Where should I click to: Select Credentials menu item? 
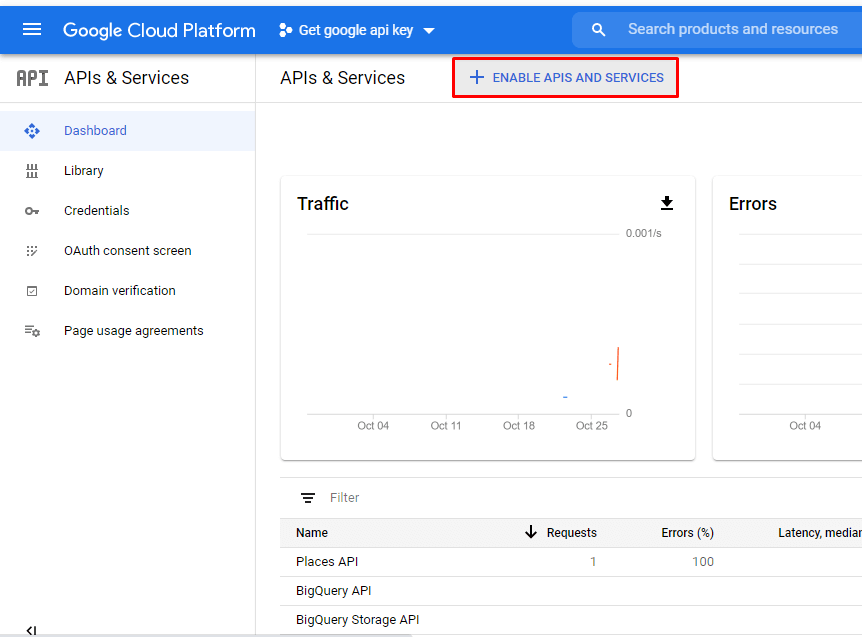click(96, 211)
